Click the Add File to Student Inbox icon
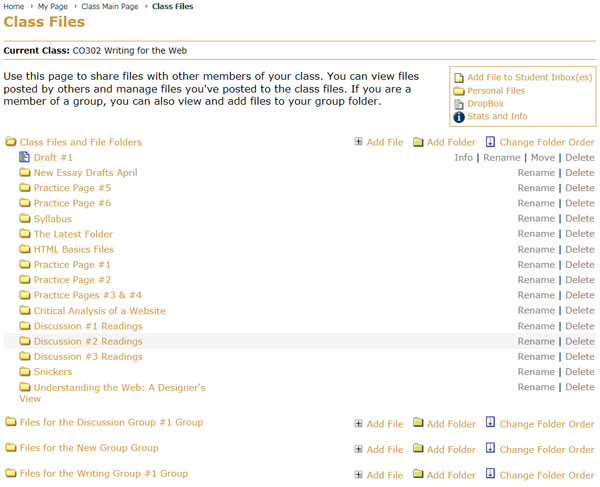This screenshot has width=600, height=487. click(459, 78)
